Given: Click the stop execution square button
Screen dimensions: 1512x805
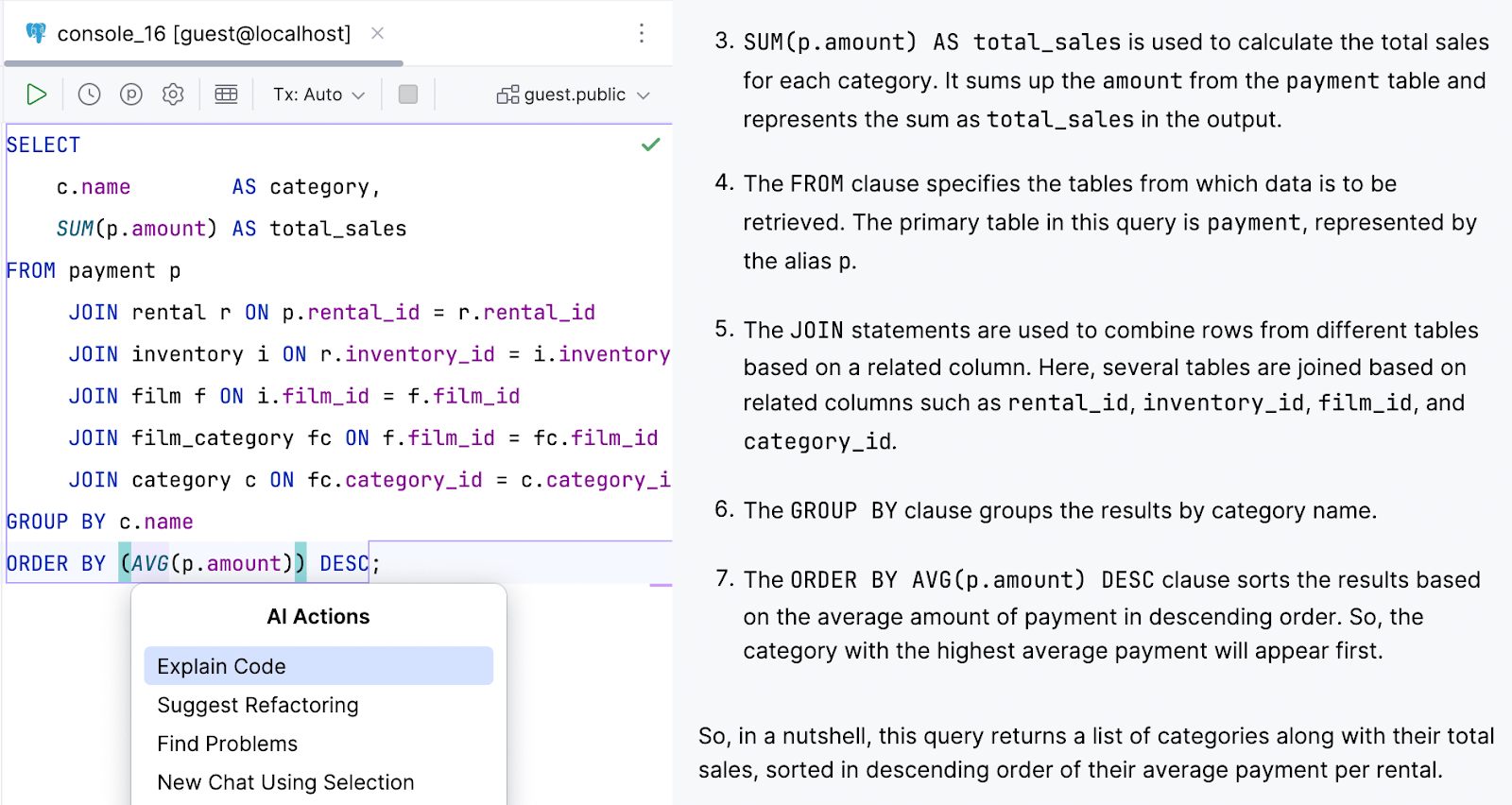Looking at the screenshot, I should [408, 94].
